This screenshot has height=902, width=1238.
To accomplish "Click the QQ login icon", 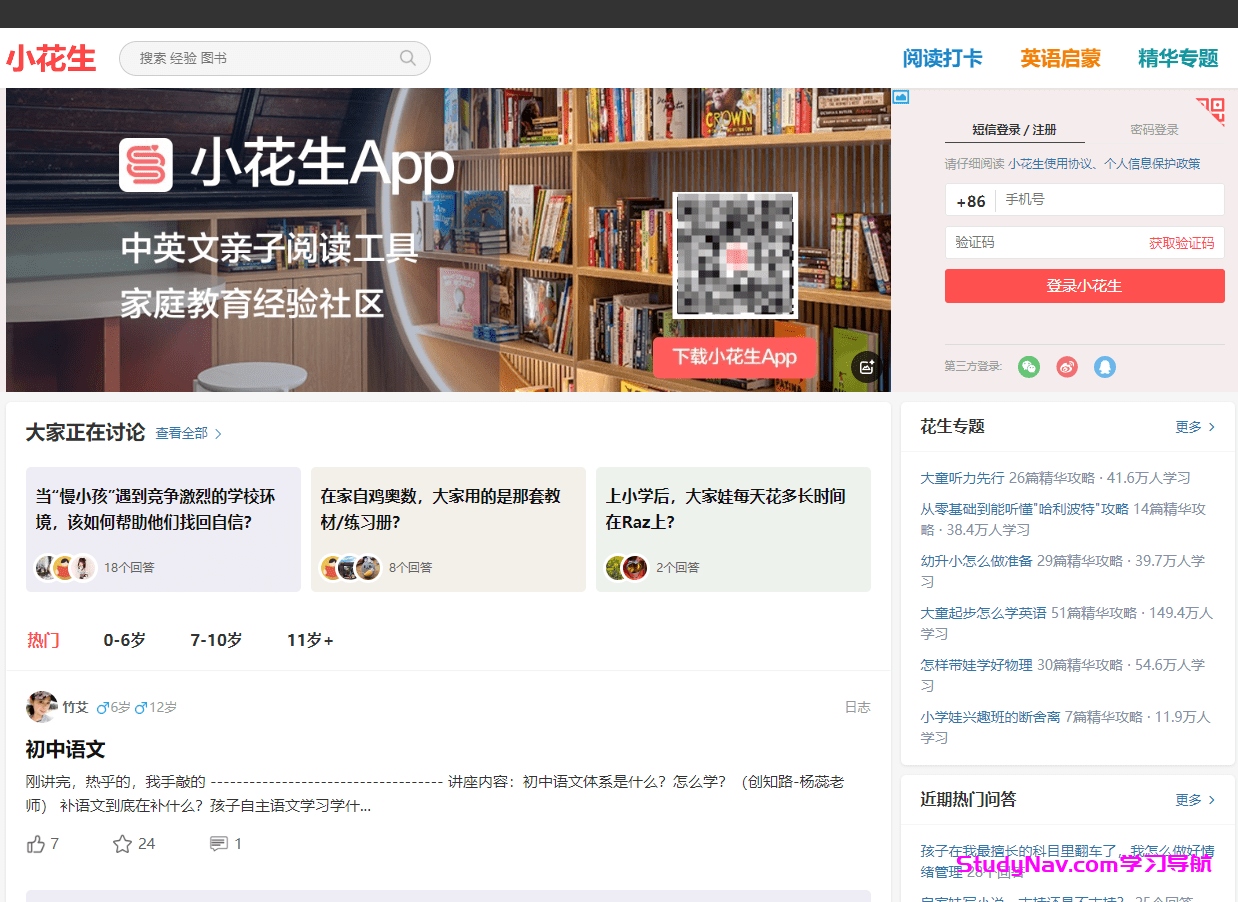I will [1104, 367].
